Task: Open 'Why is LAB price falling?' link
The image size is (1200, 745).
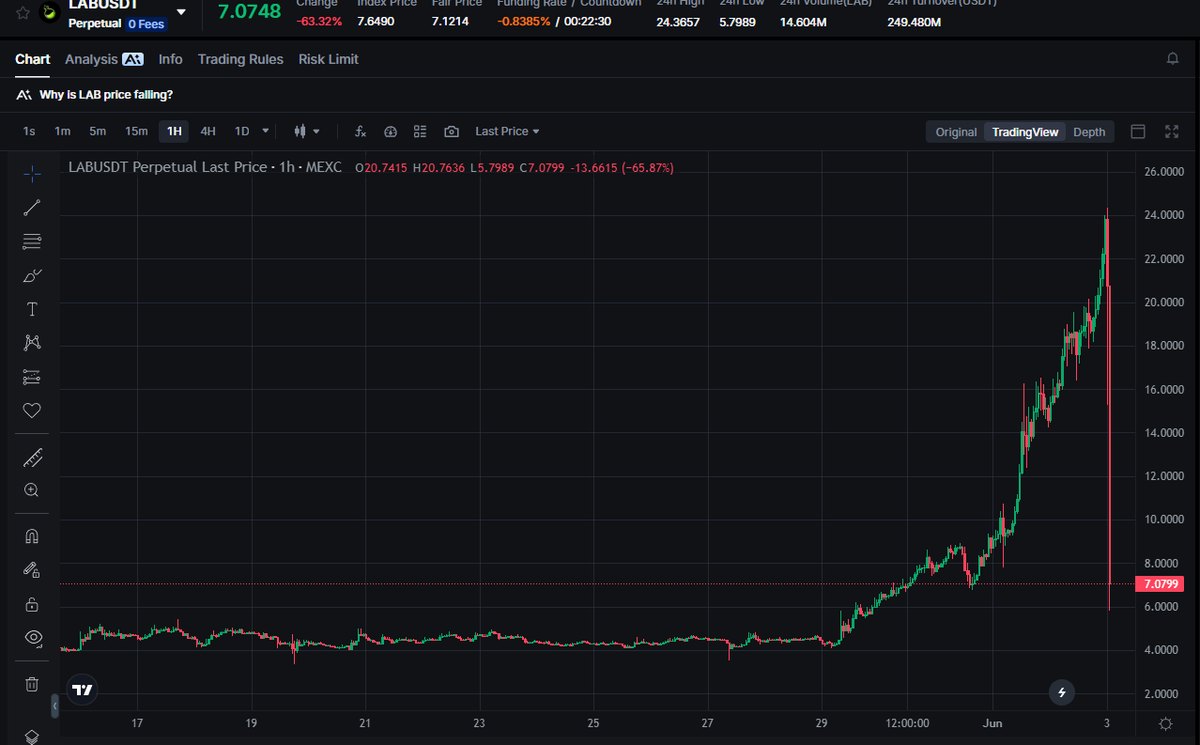Action: (106, 95)
